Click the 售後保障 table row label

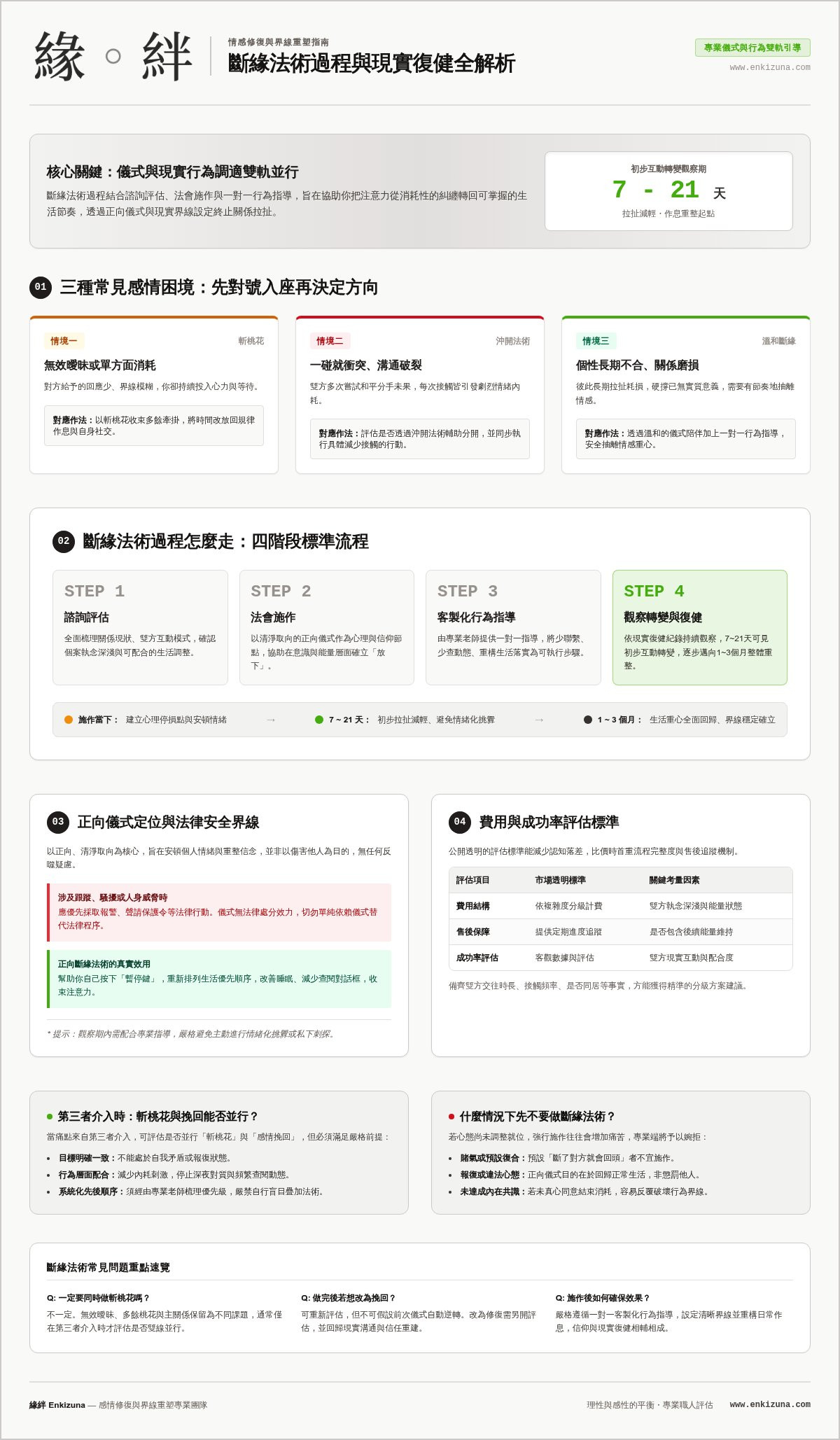point(473,932)
